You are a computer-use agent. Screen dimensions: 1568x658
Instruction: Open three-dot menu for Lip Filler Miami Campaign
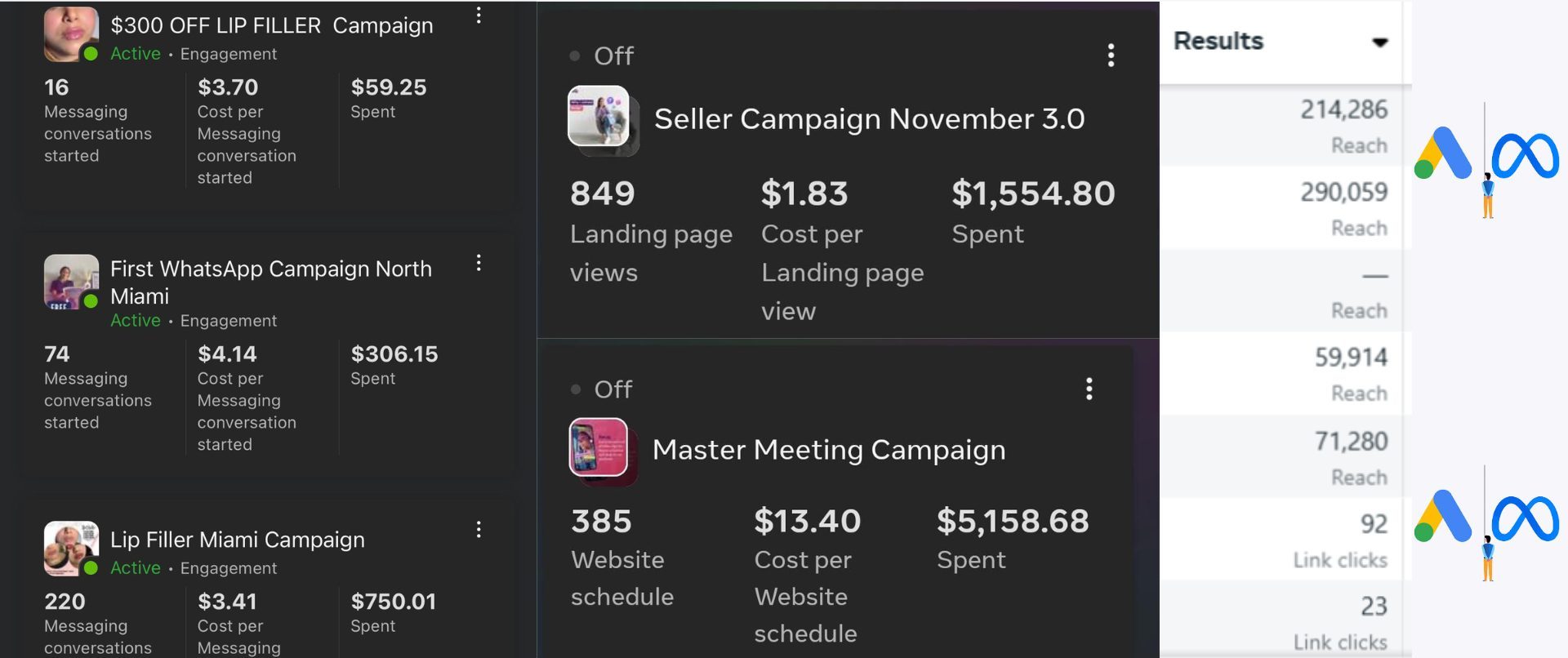click(x=479, y=530)
